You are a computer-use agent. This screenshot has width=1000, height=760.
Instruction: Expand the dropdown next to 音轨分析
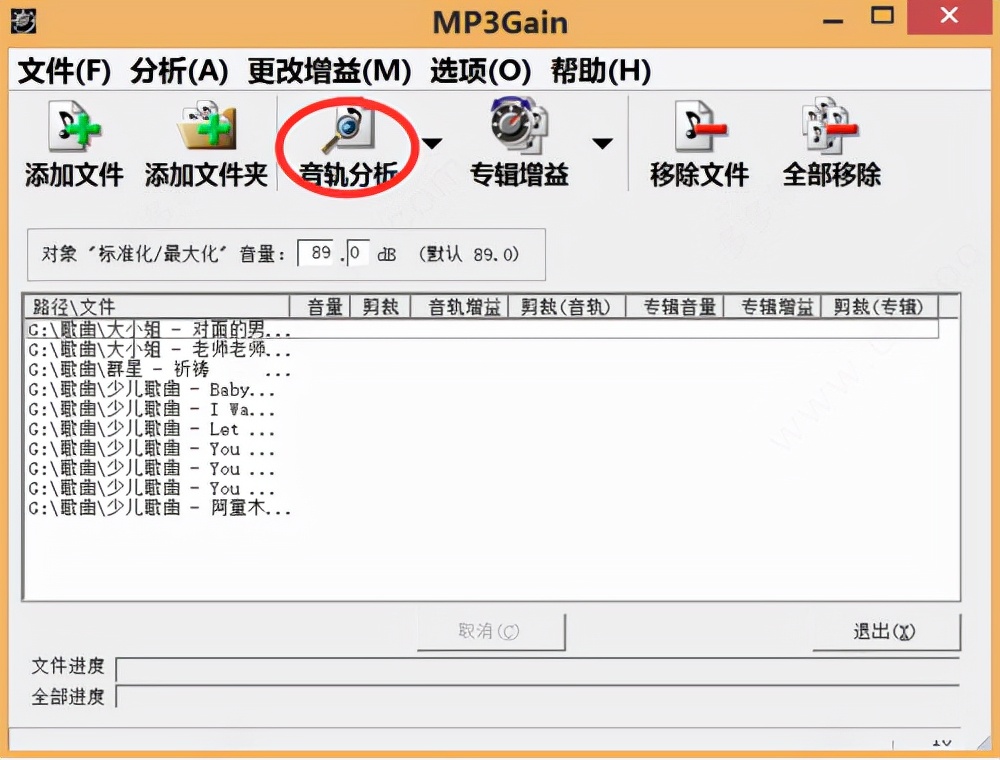point(430,143)
